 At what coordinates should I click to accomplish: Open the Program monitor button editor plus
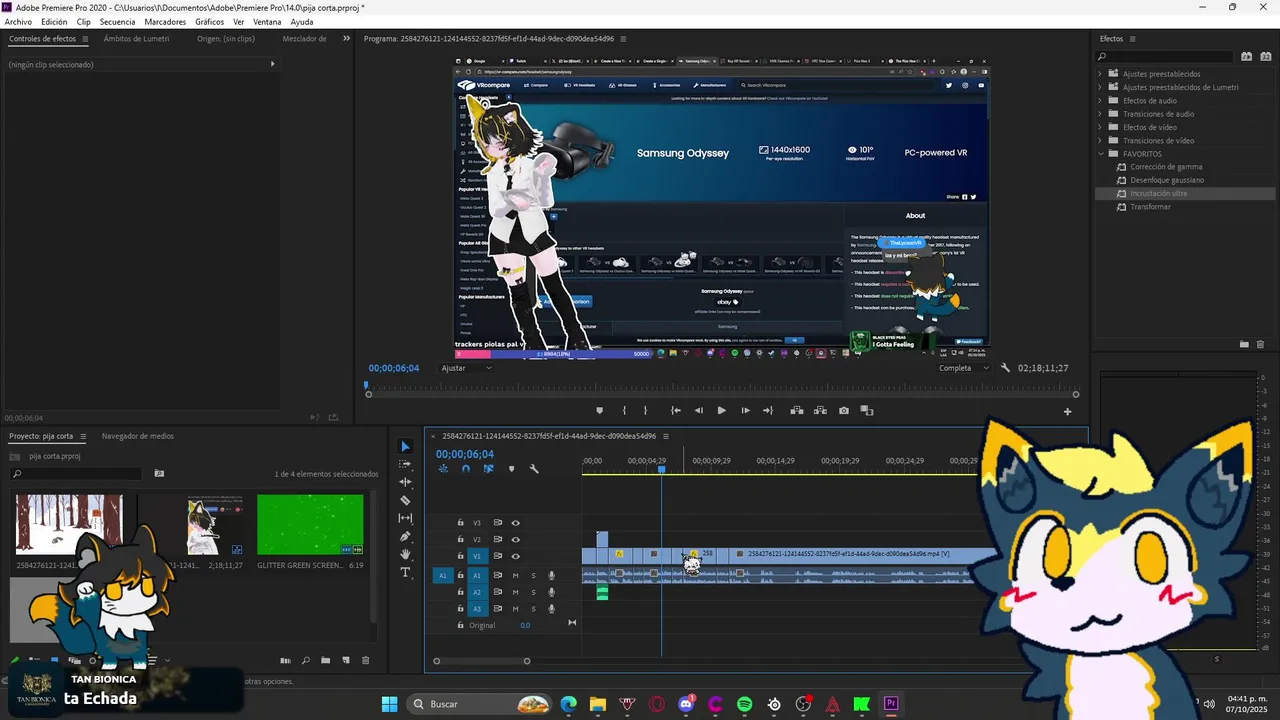coord(1067,411)
